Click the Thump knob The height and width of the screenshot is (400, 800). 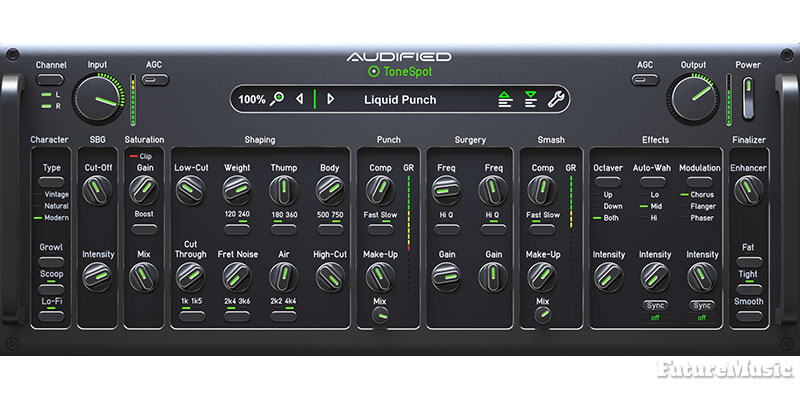point(284,190)
